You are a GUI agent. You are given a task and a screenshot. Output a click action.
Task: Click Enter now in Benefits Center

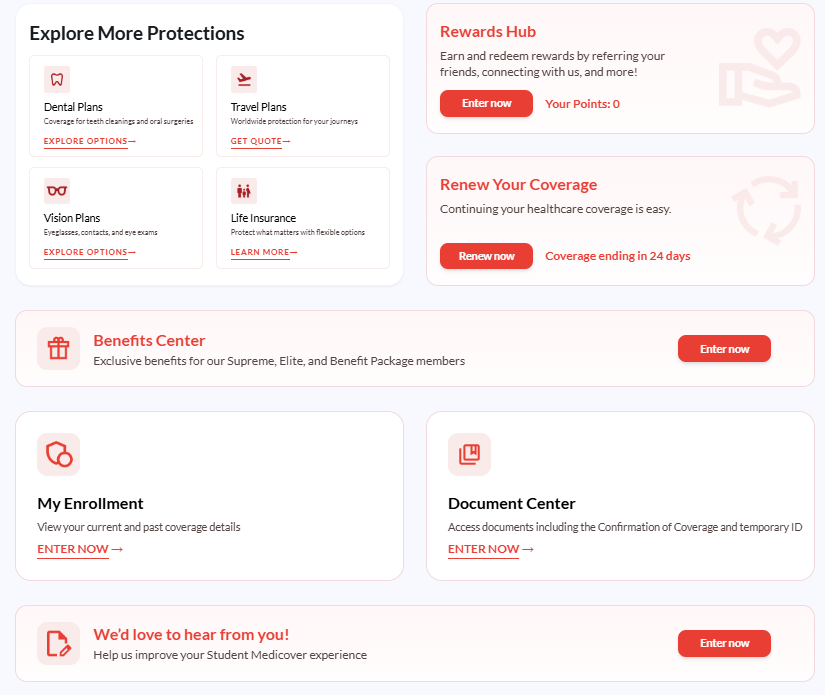click(x=724, y=348)
